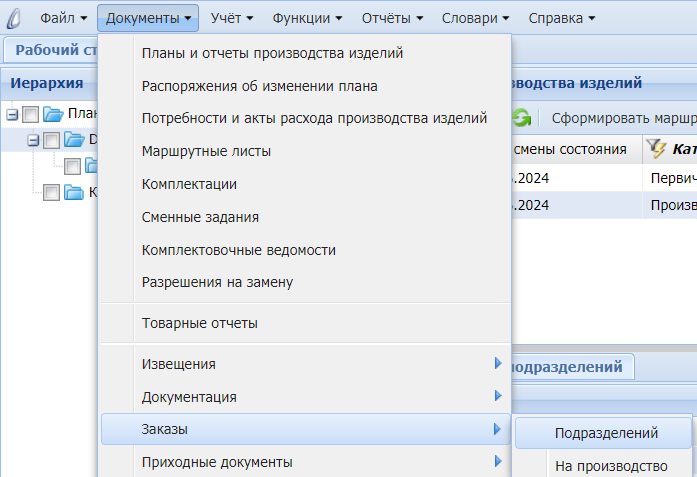The width and height of the screenshot is (697, 477).
Task: Click the green refresh icon in toolbar
Action: pyautogui.click(x=521, y=118)
